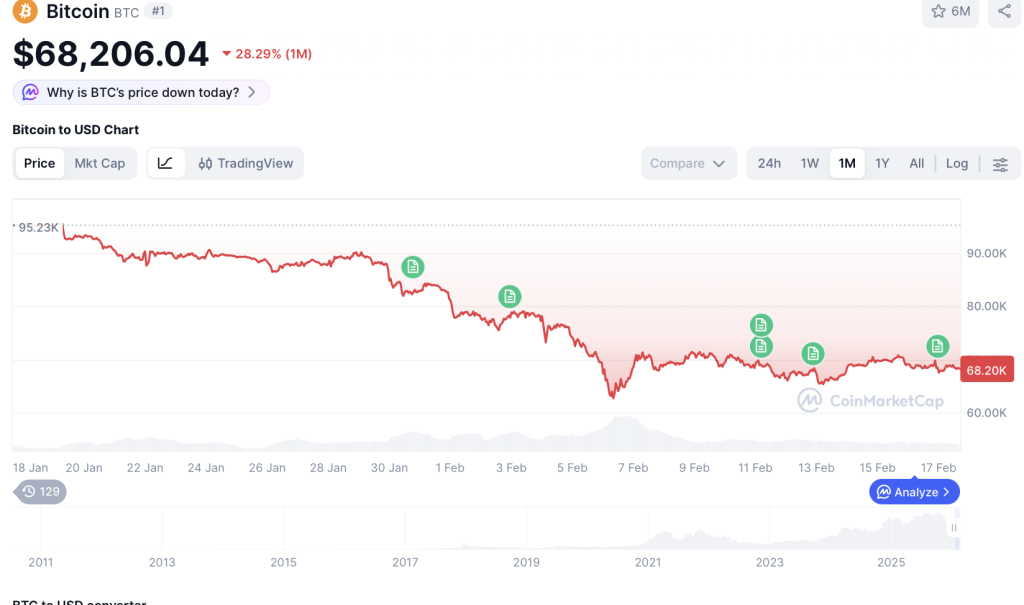The height and width of the screenshot is (605, 1024).
Task: Enable logarithmic scale with the Log option
Action: click(956, 163)
